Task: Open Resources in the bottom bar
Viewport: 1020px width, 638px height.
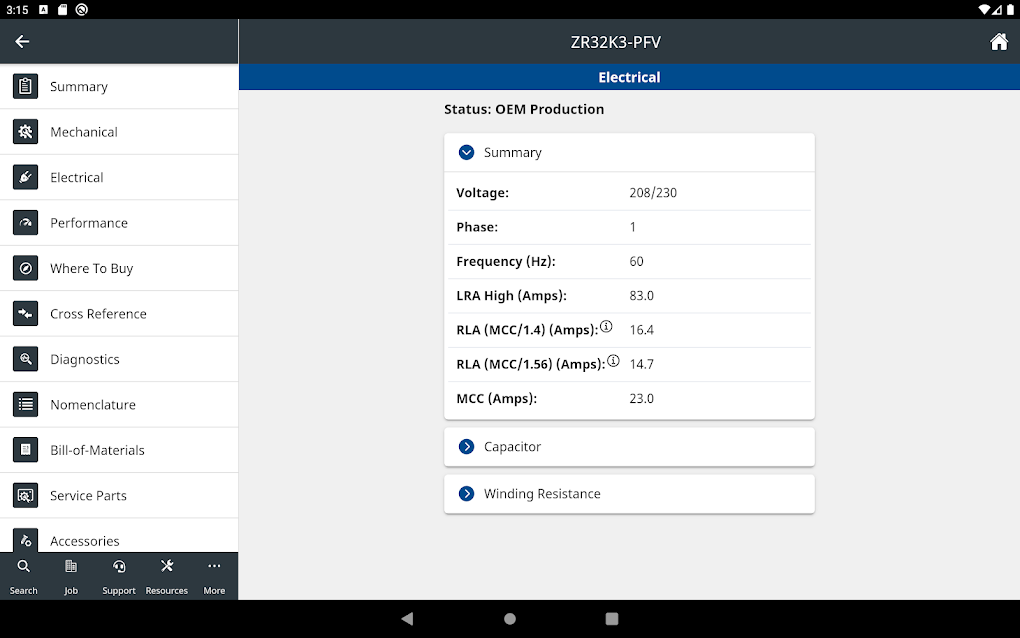Action: pyautogui.click(x=167, y=576)
